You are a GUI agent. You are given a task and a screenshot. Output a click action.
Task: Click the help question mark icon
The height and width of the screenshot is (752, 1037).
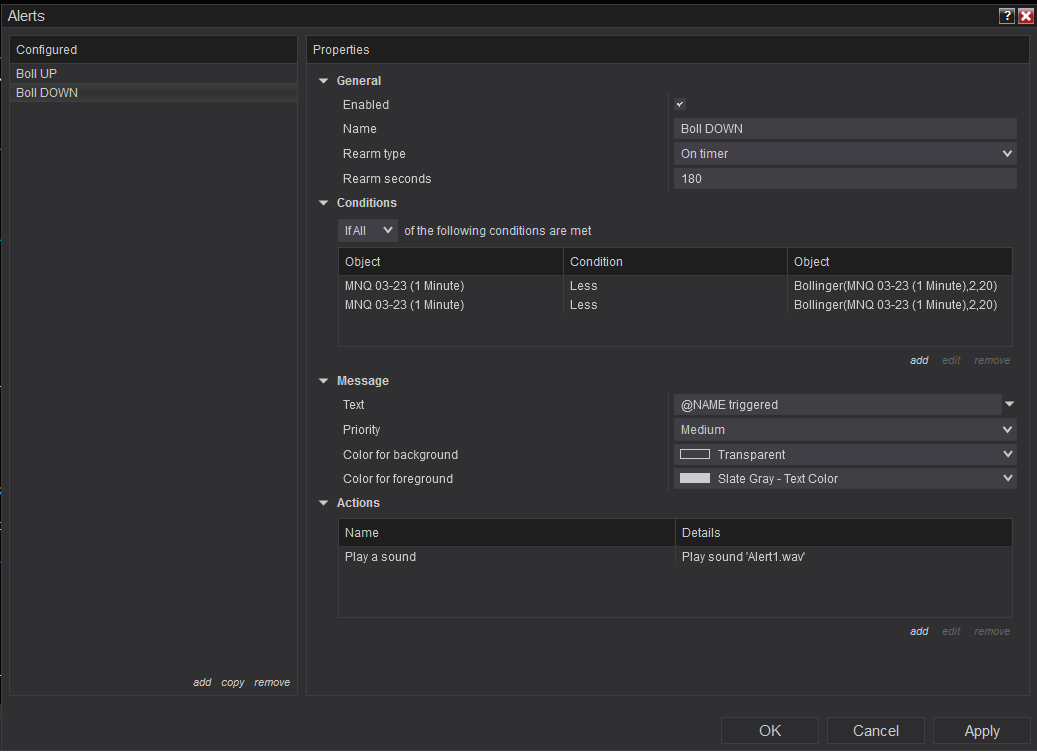pyautogui.click(x=1007, y=16)
